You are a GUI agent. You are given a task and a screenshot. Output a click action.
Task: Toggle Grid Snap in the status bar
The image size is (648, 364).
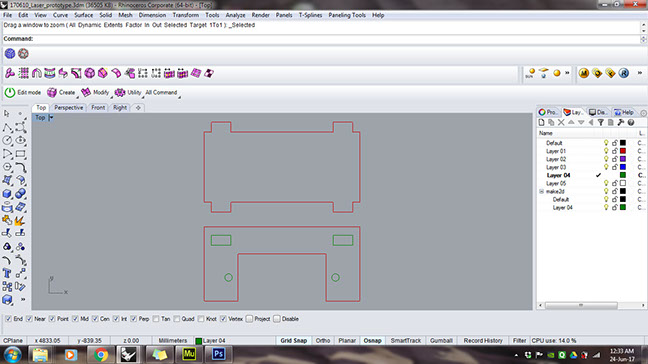pos(294,341)
